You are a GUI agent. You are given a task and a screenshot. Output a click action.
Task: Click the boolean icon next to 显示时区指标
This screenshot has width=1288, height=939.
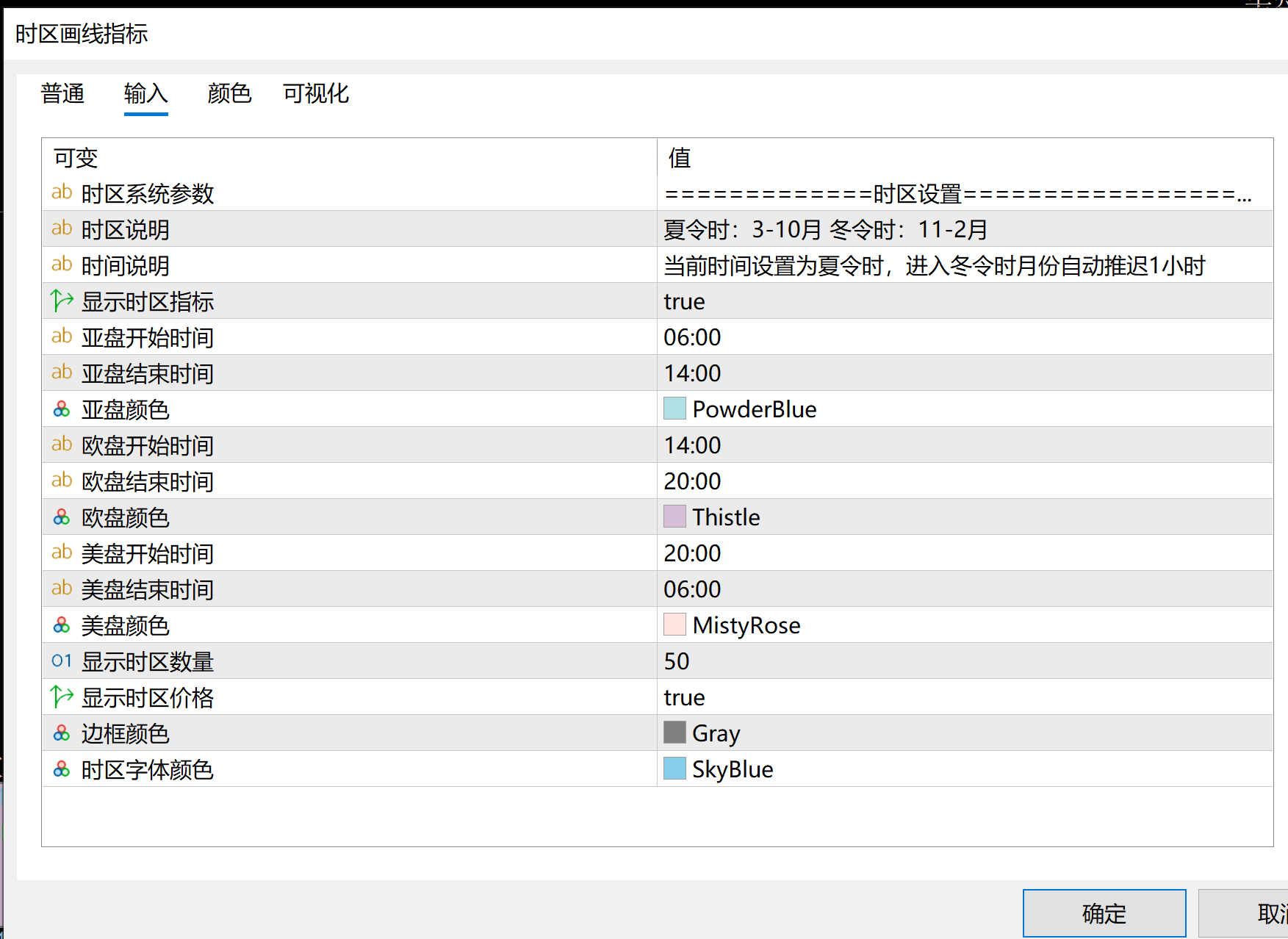click(62, 301)
